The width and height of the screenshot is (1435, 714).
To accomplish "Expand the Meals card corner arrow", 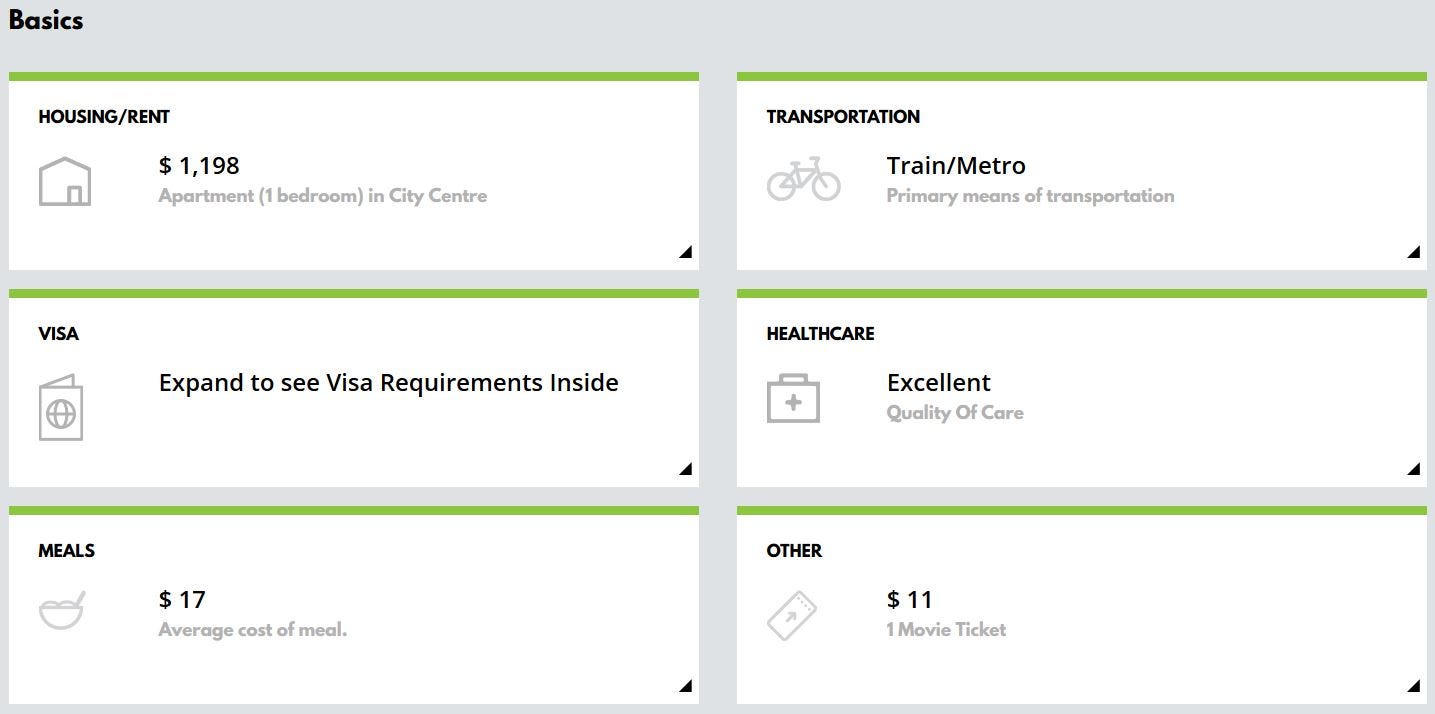I will [685, 686].
